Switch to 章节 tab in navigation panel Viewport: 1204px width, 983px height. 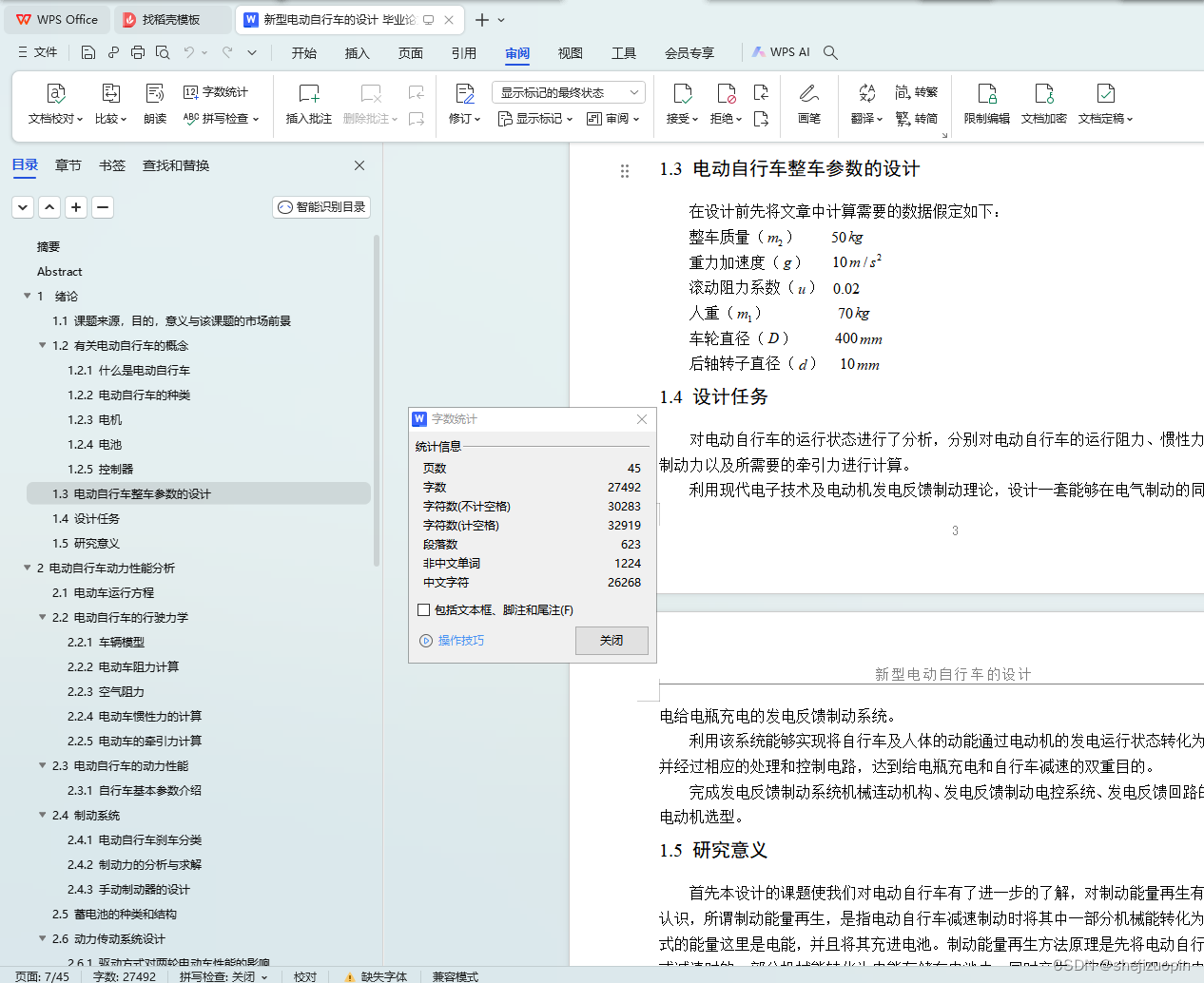[x=68, y=165]
